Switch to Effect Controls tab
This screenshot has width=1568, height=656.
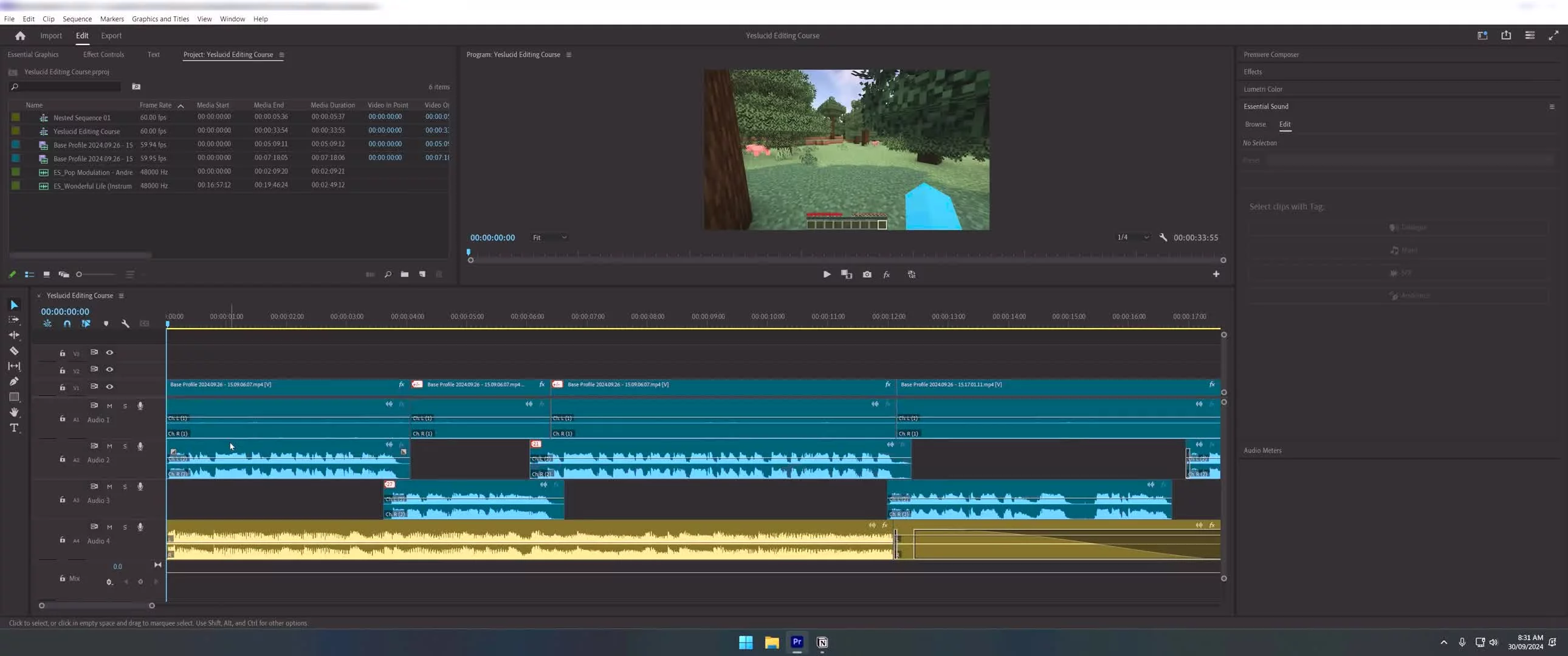tap(103, 55)
